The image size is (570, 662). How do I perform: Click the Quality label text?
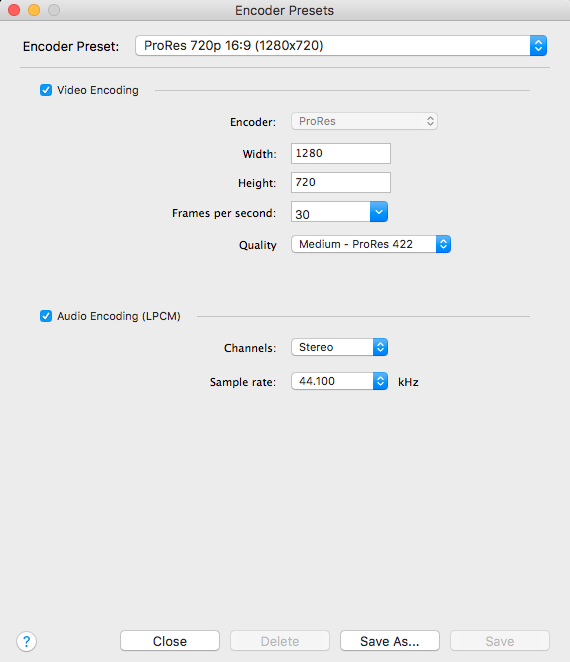pyautogui.click(x=258, y=245)
